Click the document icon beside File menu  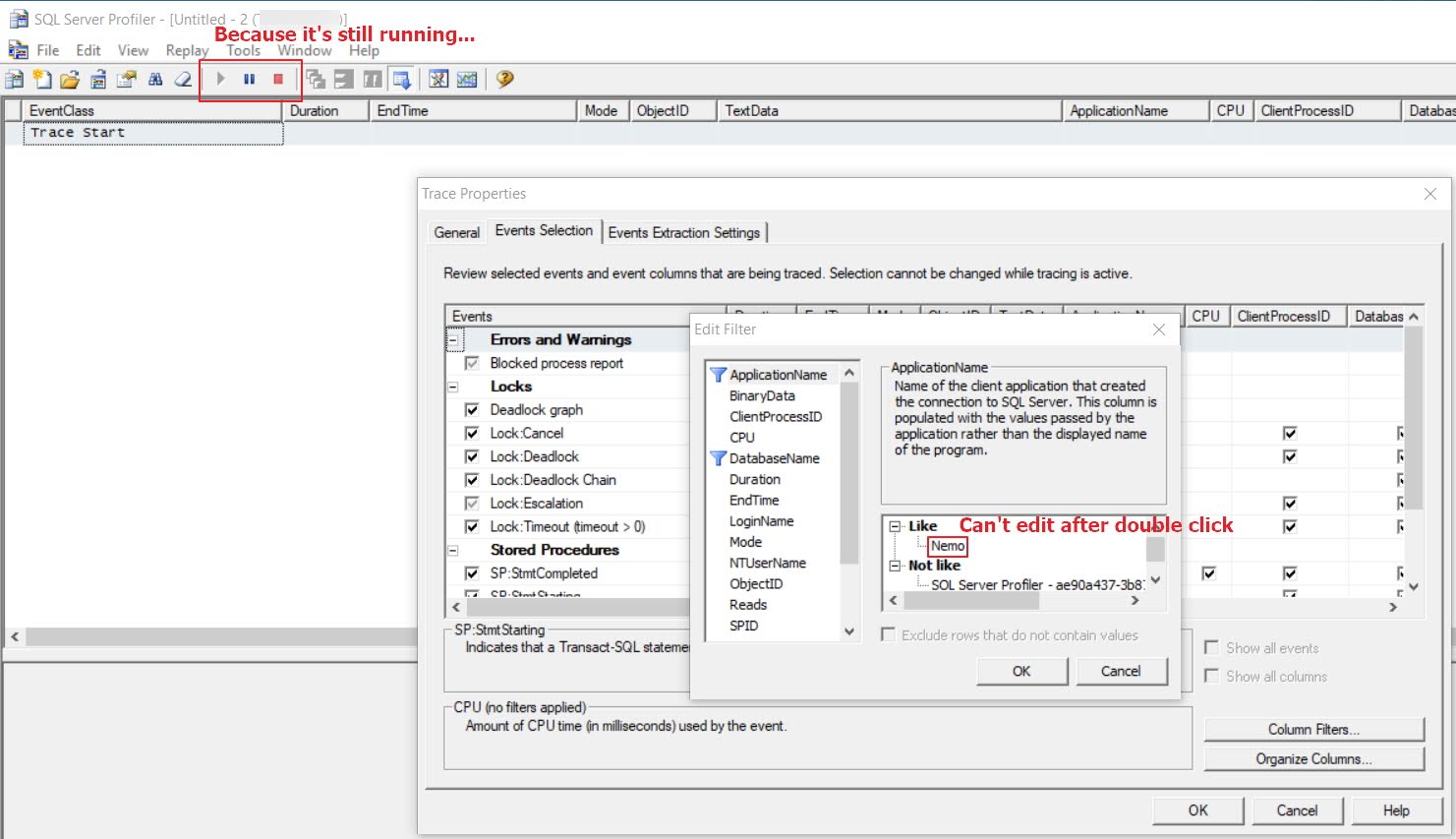(18, 50)
